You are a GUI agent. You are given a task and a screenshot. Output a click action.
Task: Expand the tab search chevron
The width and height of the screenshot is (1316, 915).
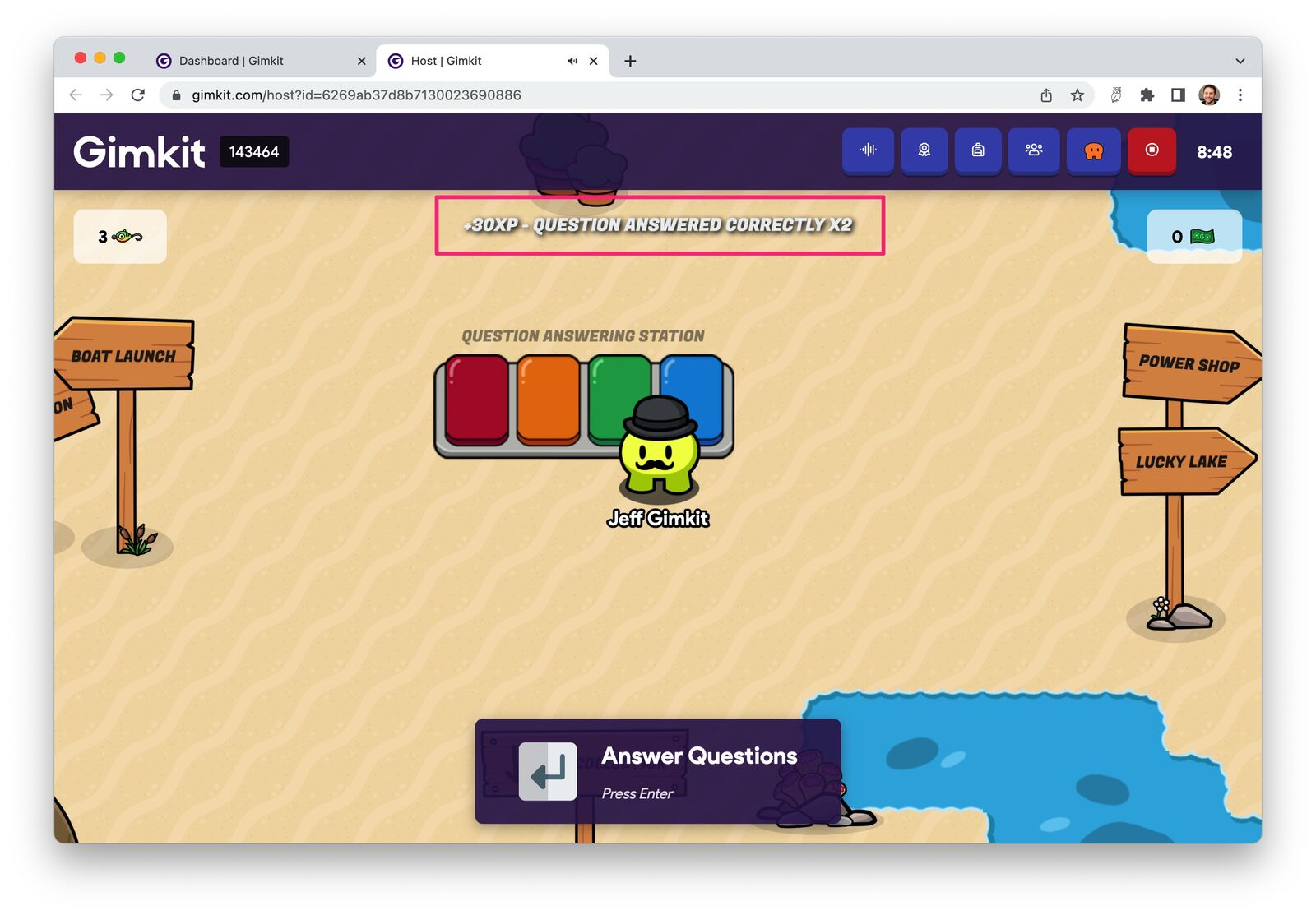tap(1240, 61)
